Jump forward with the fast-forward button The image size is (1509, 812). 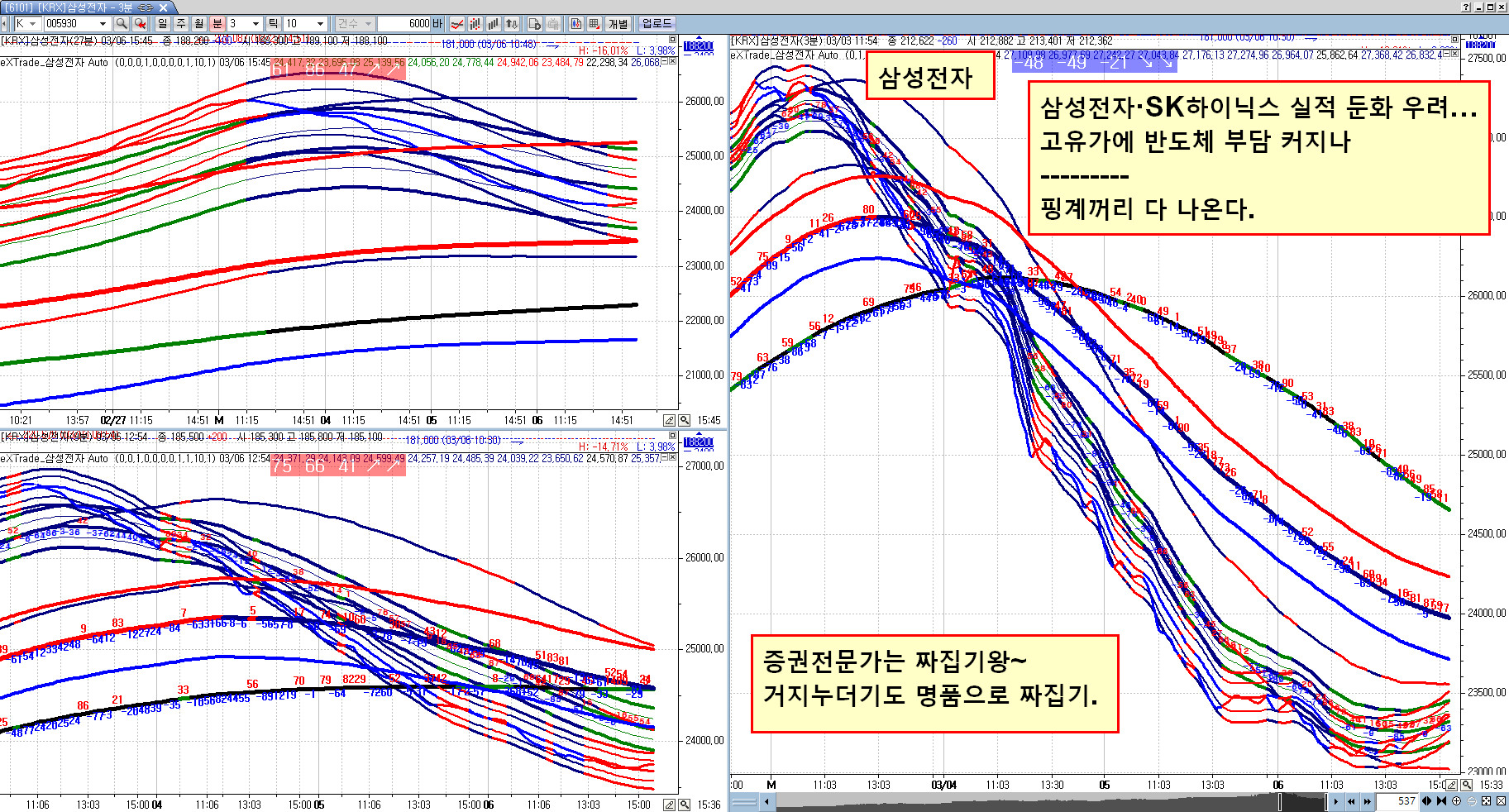click(1367, 801)
